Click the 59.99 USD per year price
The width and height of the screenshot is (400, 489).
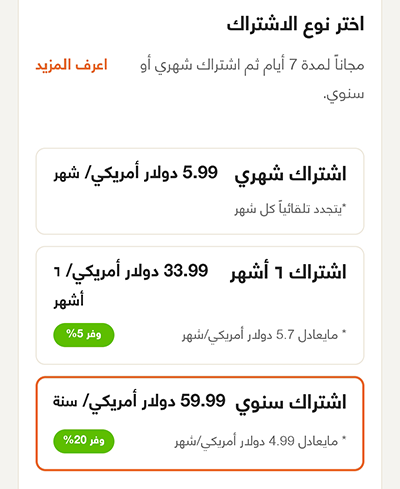[139, 401]
